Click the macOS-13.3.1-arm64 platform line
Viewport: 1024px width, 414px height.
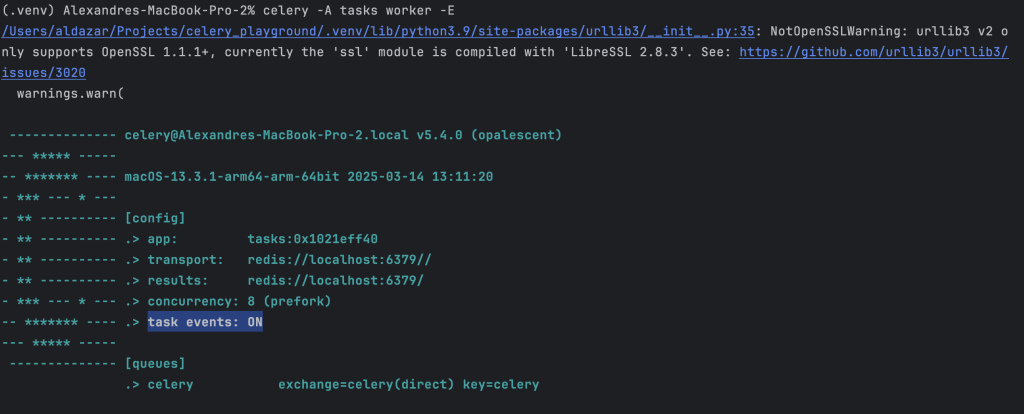coord(308,177)
